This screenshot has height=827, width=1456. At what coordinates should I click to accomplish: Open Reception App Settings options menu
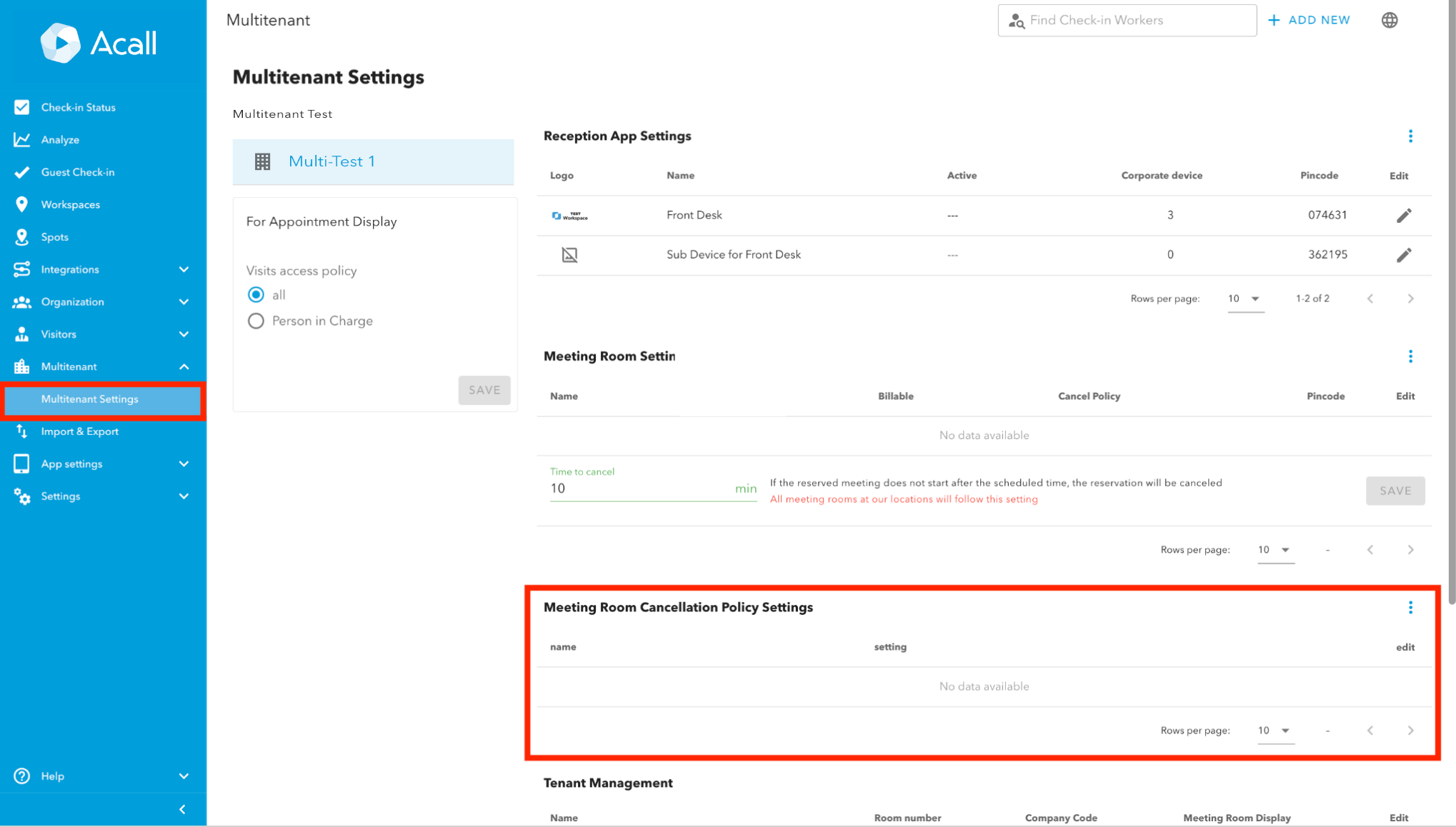[x=1411, y=136]
